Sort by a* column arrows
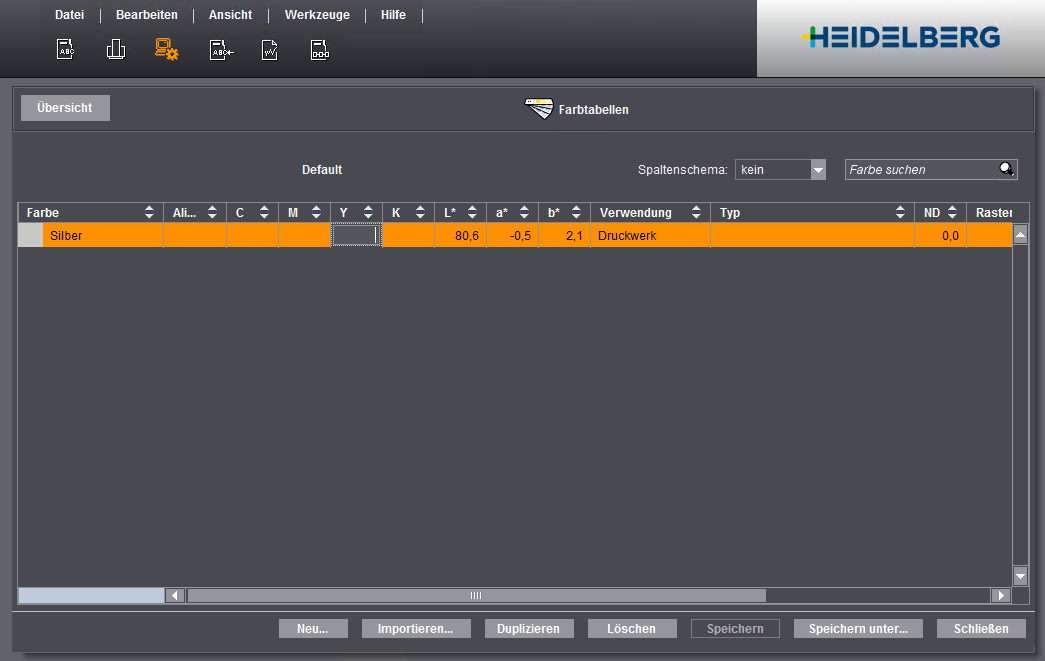Screen dimensions: 1045x661 point(524,213)
